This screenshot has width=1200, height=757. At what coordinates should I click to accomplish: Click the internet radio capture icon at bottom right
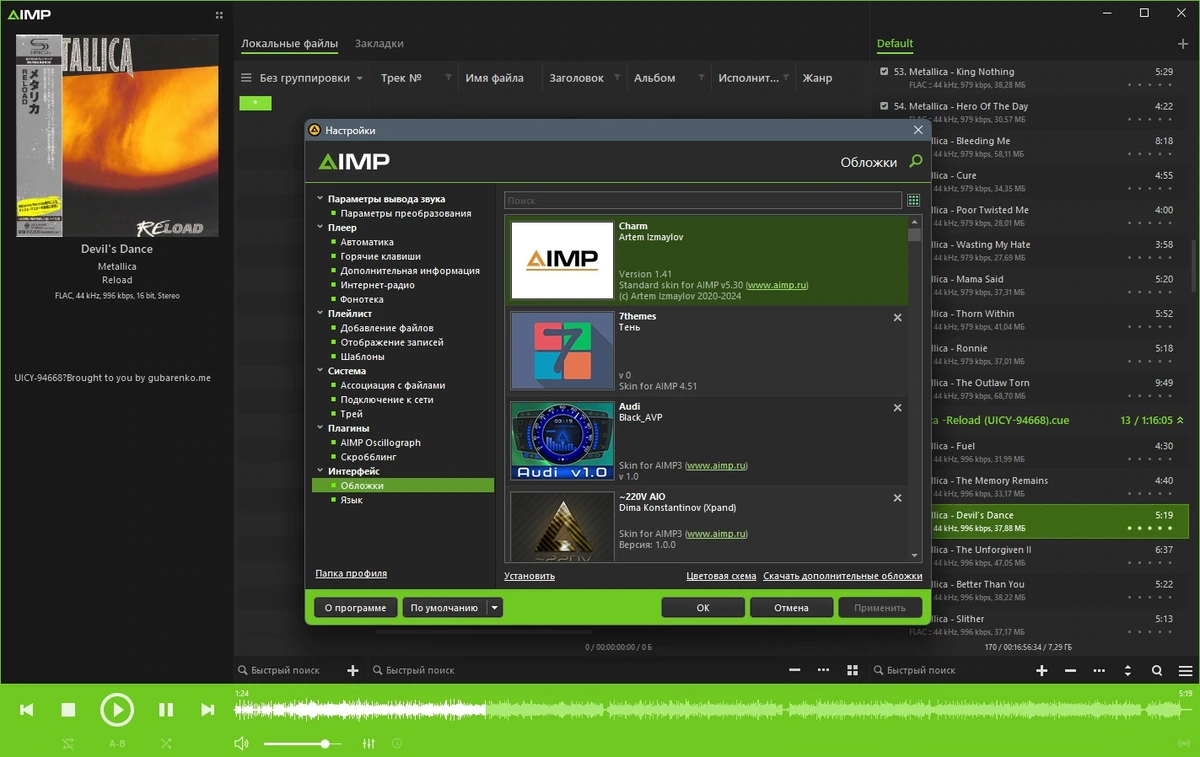pos(1184,744)
